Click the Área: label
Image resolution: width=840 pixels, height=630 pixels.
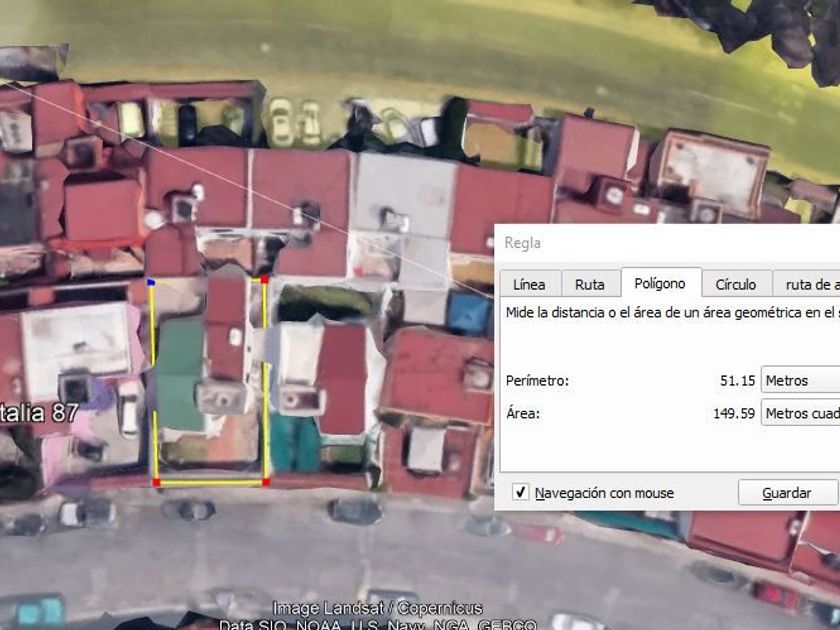tap(523, 414)
